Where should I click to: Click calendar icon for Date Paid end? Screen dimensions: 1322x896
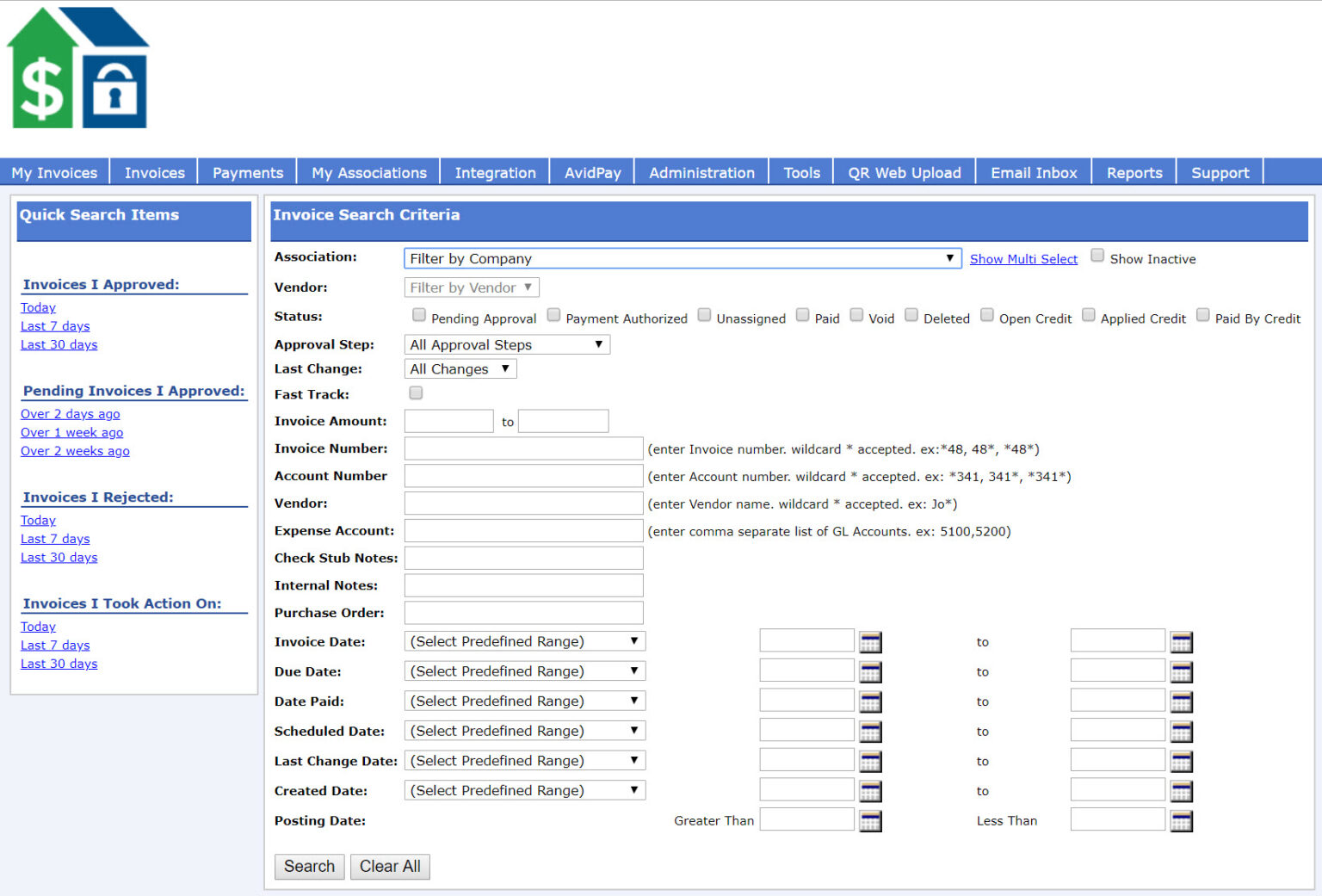click(1181, 702)
